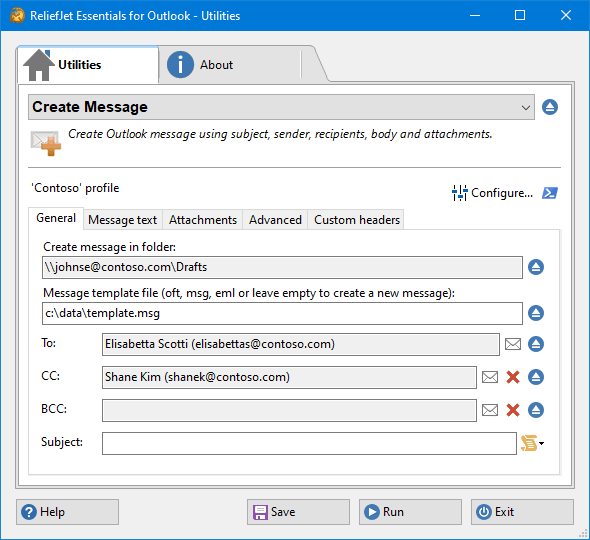Click the 'Contoso' profile label
590x540 pixels.
click(75, 188)
